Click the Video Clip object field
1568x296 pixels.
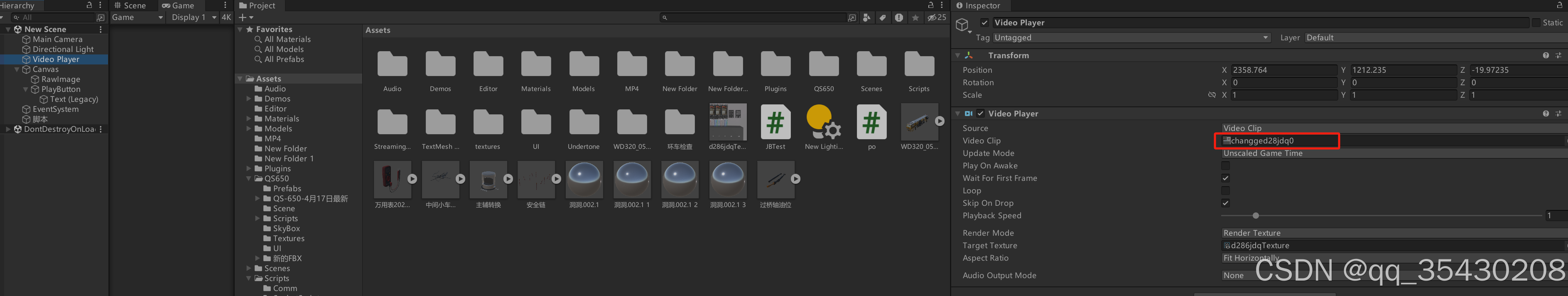(1394, 141)
